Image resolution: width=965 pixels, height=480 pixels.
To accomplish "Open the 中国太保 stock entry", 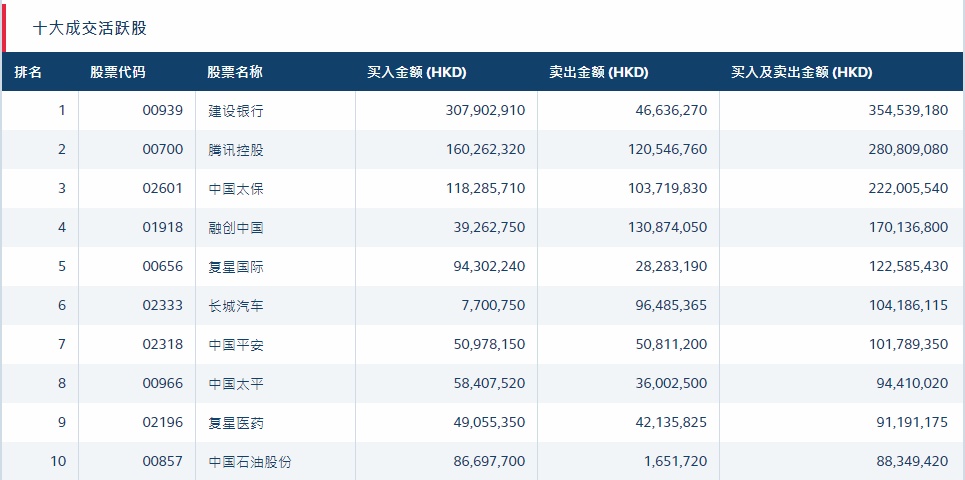I will click(x=236, y=189).
